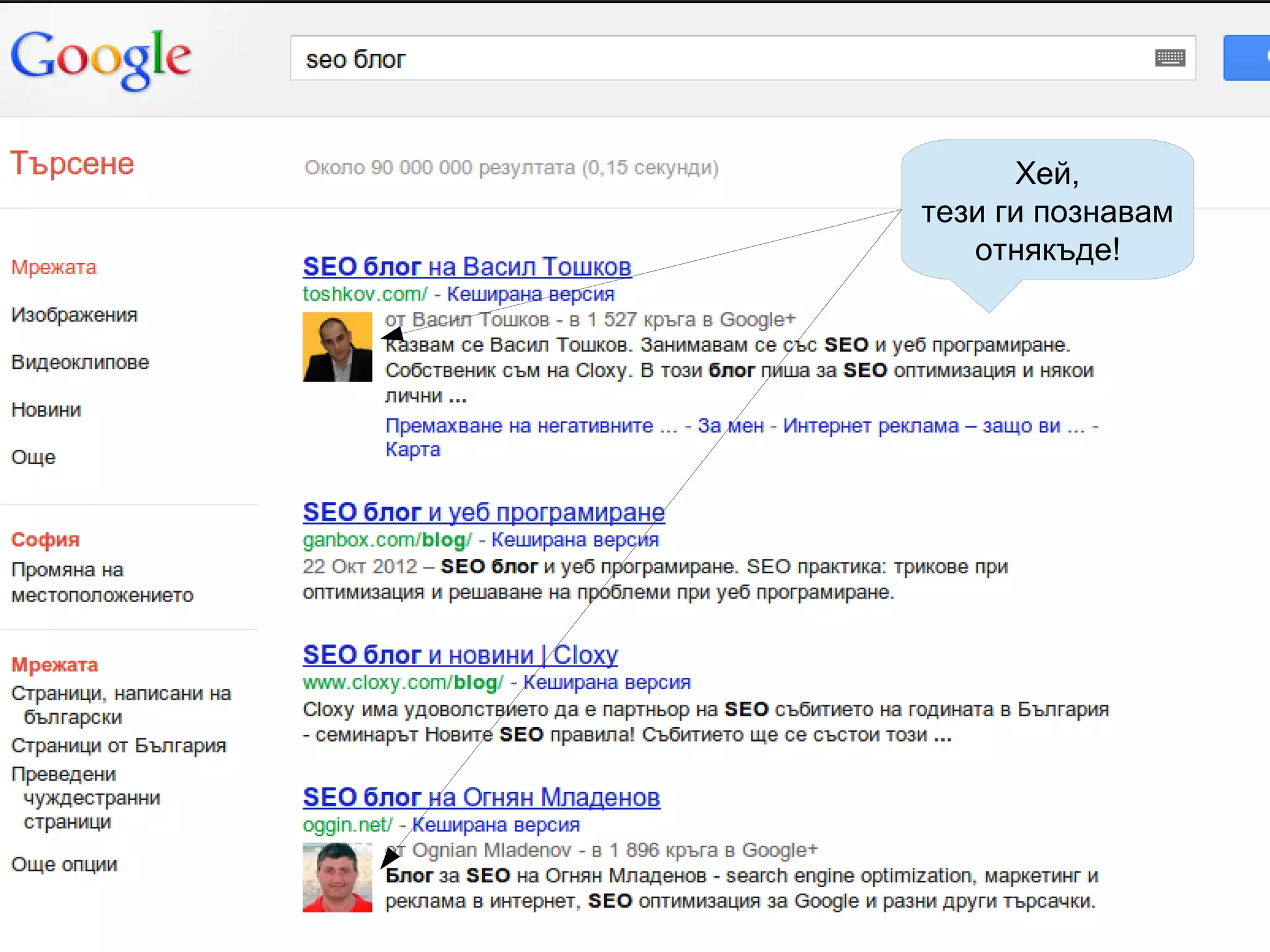Image resolution: width=1270 pixels, height=952 pixels.
Task: Open 'SEO блог и уеб програмиране' result
Action: pyautogui.click(x=483, y=513)
